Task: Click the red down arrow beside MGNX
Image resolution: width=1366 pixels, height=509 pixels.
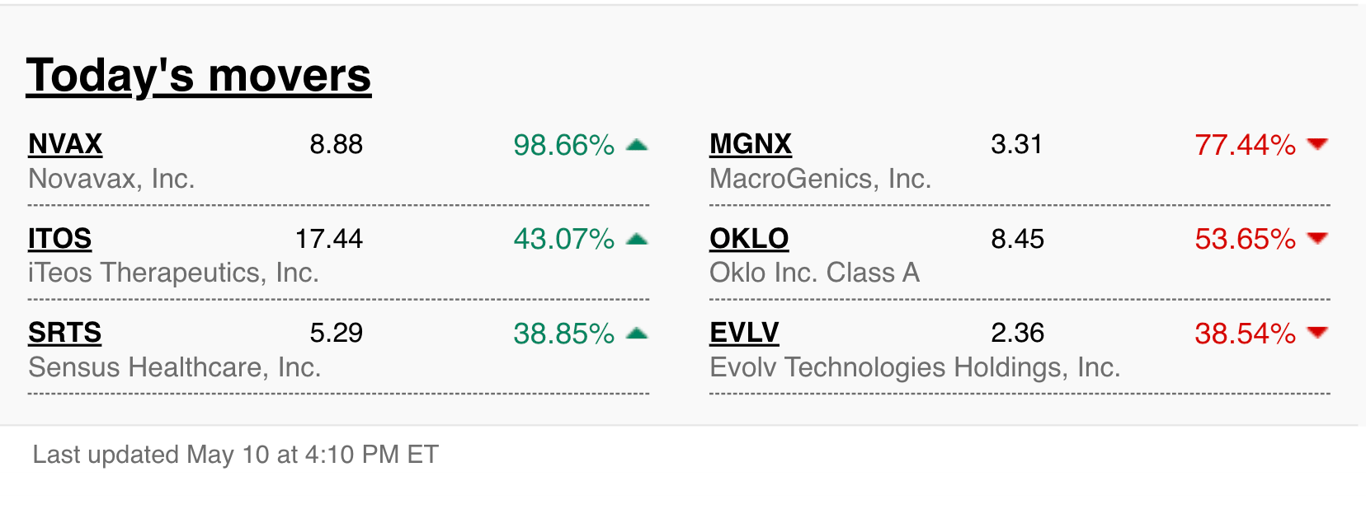Action: coord(1318,145)
